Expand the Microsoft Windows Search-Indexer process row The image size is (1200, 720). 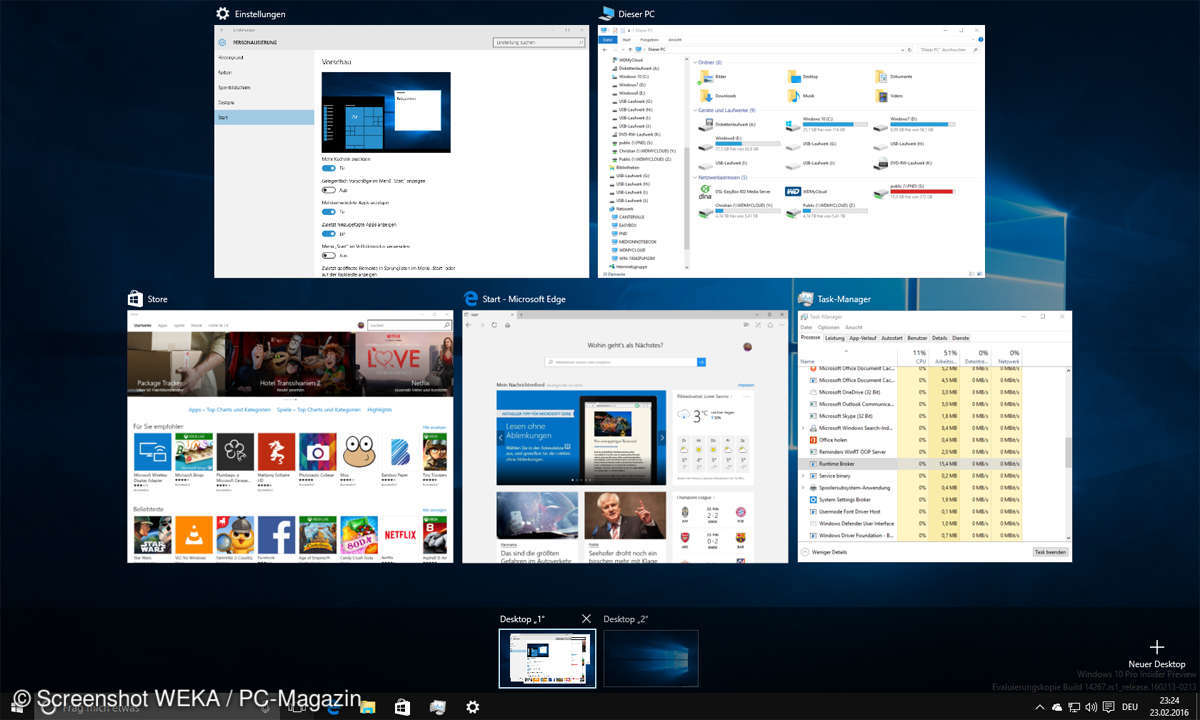(x=804, y=427)
